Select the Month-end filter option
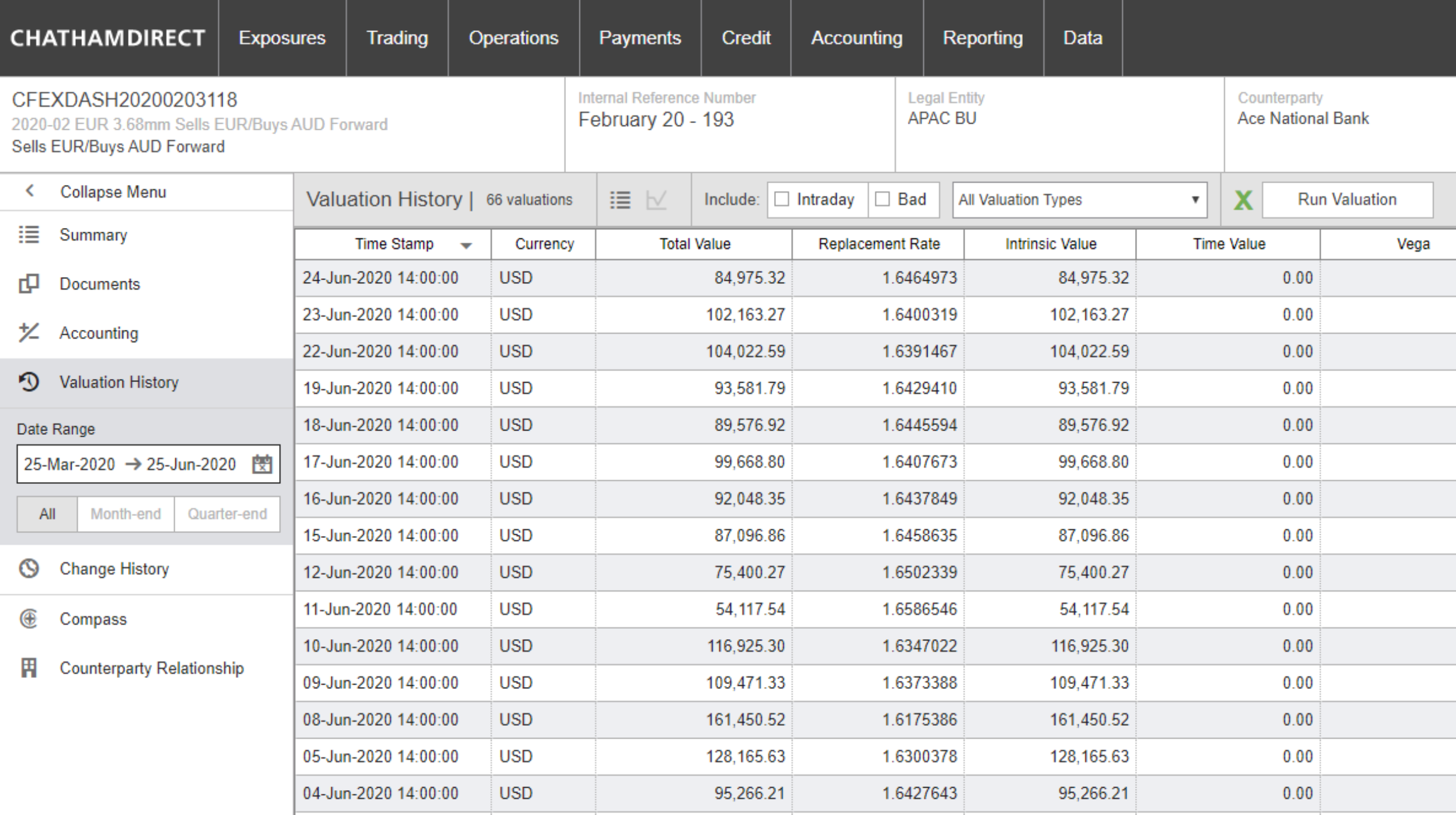This screenshot has width=1456, height=815. coord(125,514)
